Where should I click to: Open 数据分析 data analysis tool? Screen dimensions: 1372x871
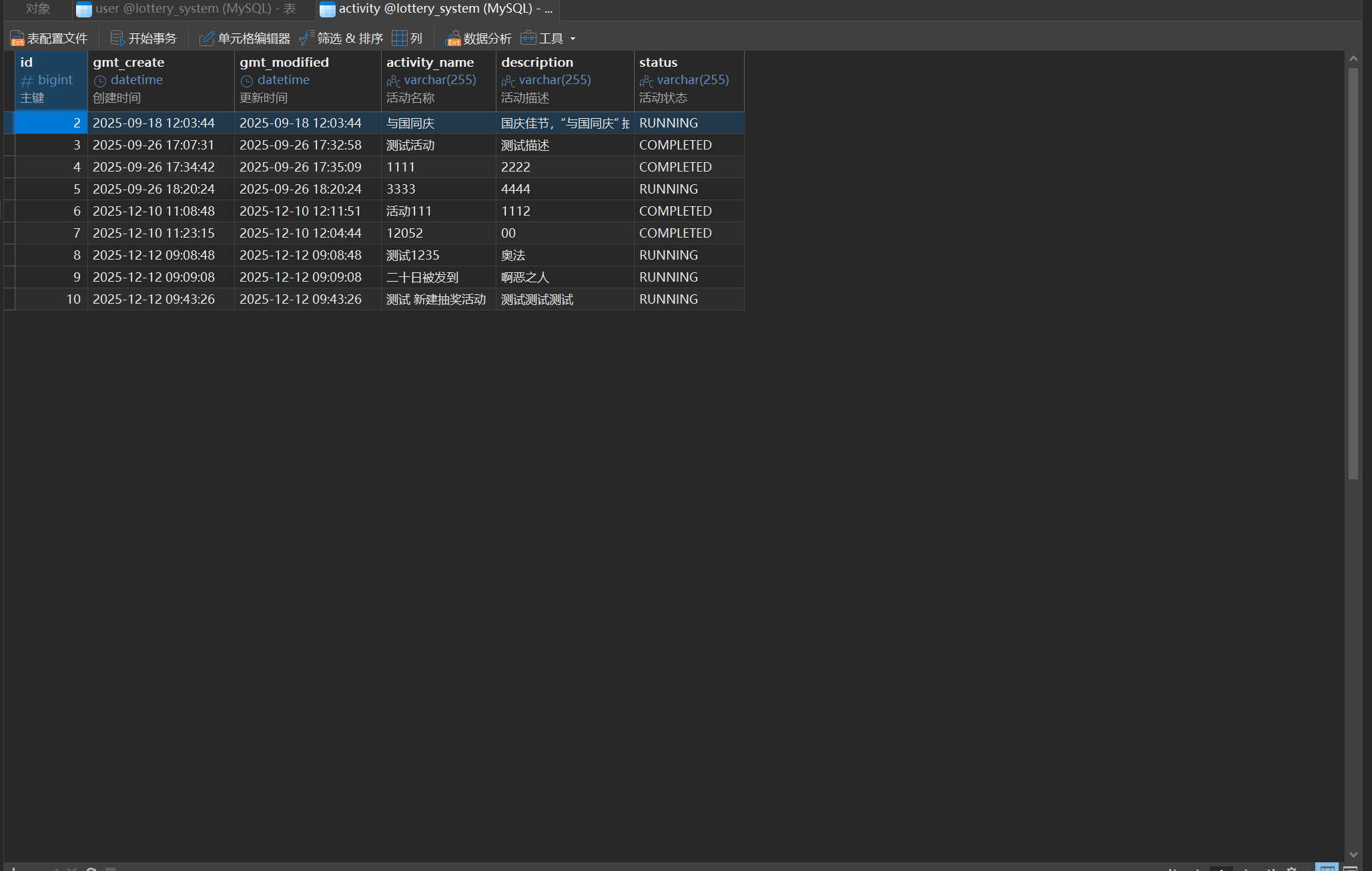click(x=453, y=39)
